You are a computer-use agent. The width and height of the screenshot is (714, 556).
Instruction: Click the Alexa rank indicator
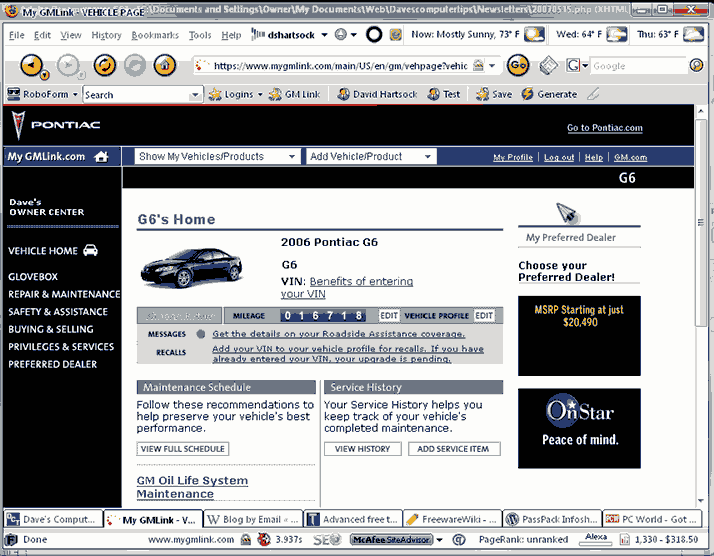(596, 538)
